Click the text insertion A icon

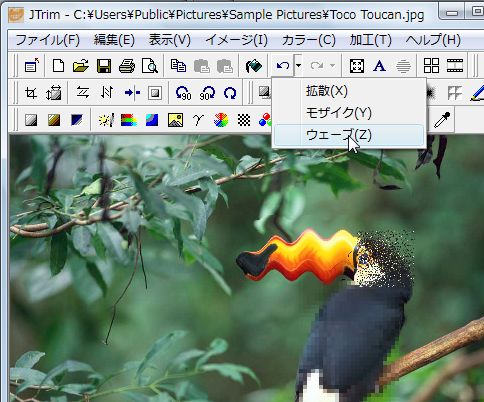click(x=379, y=66)
